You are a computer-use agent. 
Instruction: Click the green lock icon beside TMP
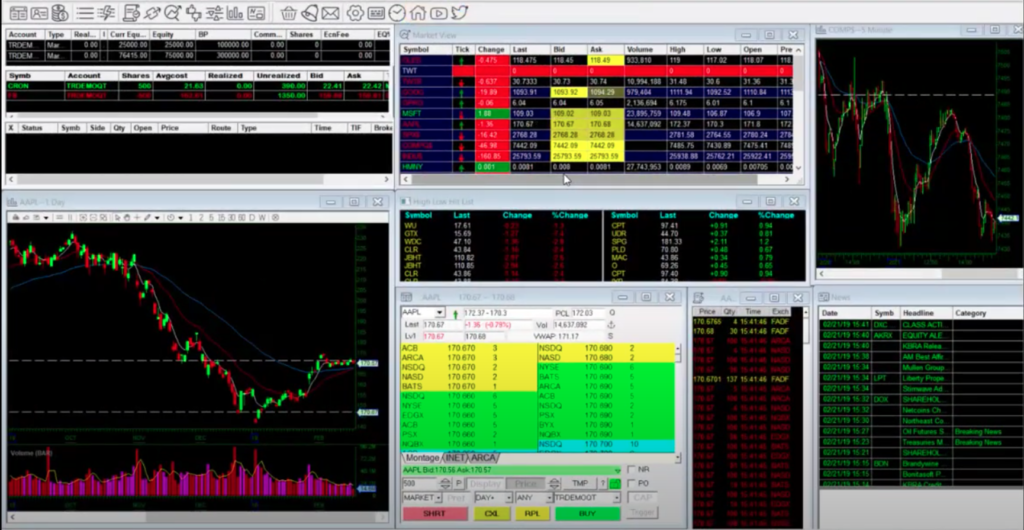615,484
